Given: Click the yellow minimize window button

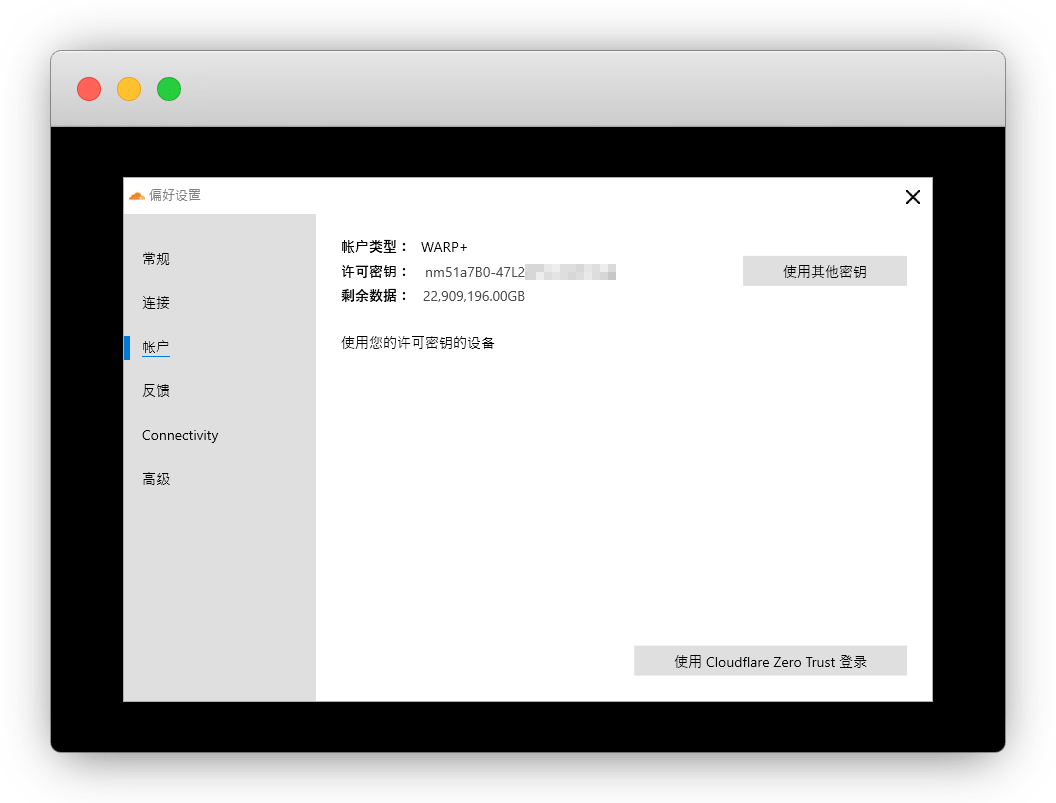Looking at the screenshot, I should tap(129, 89).
